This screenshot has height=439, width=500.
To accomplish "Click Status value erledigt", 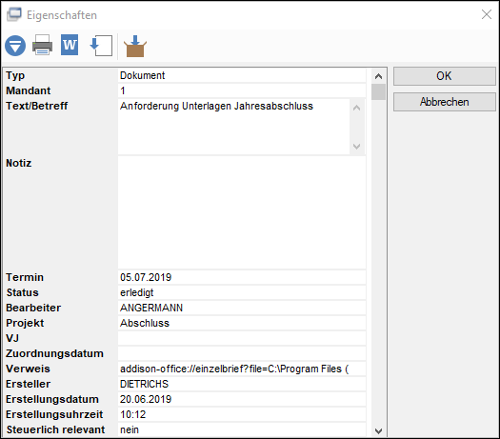I will click(x=242, y=293).
